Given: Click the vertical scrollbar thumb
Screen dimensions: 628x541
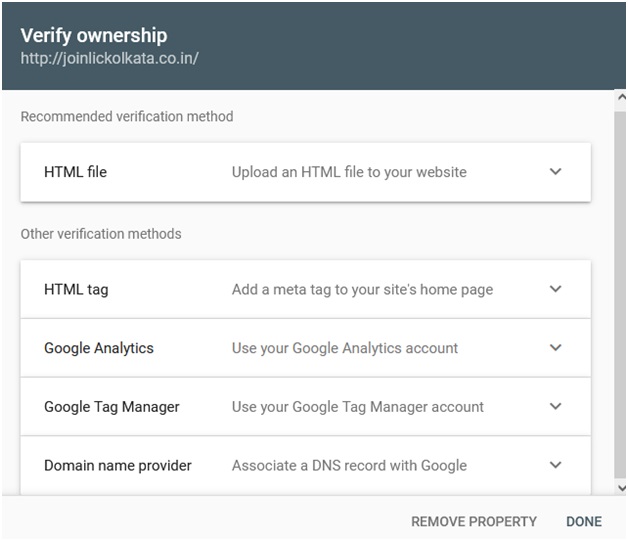Looking at the screenshot, I should click(x=620, y=294).
